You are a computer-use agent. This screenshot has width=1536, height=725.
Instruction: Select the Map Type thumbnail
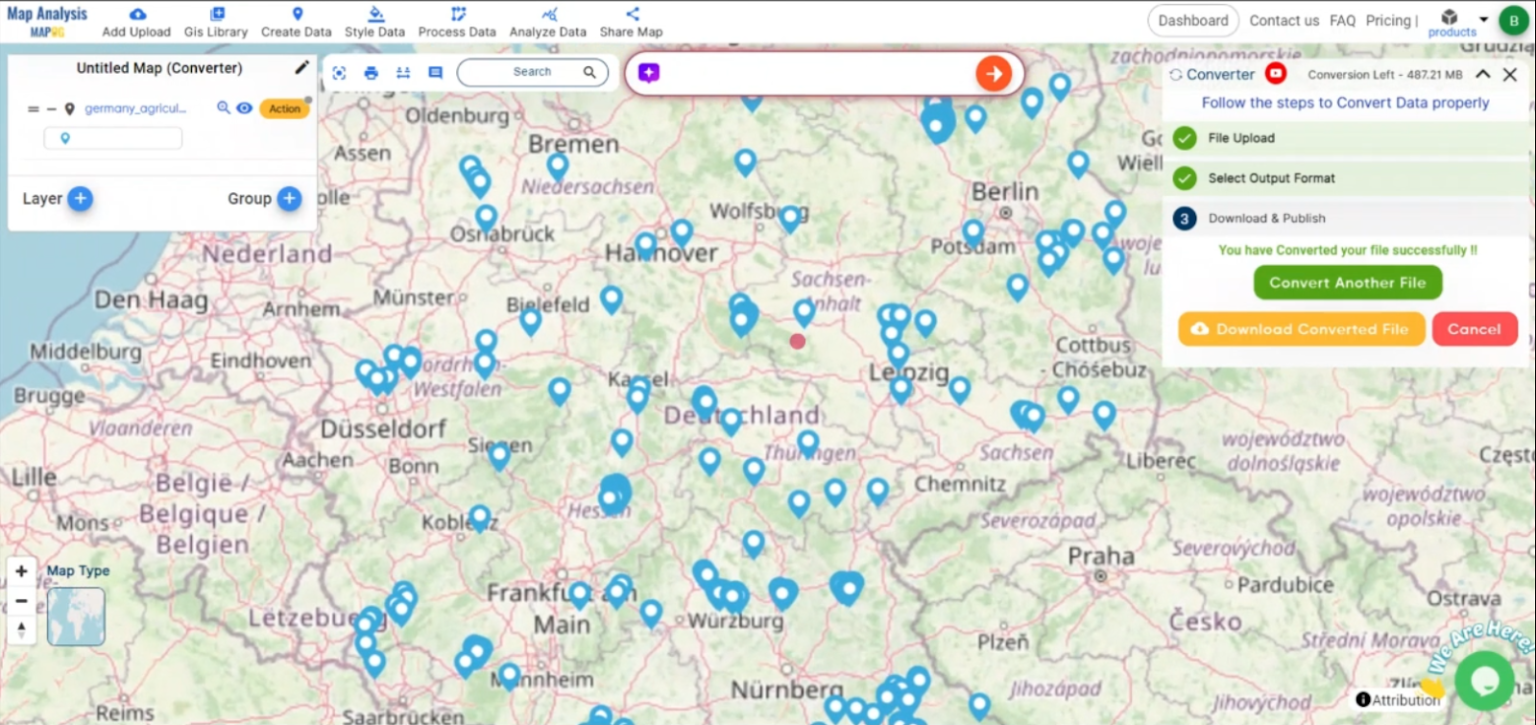coord(76,616)
